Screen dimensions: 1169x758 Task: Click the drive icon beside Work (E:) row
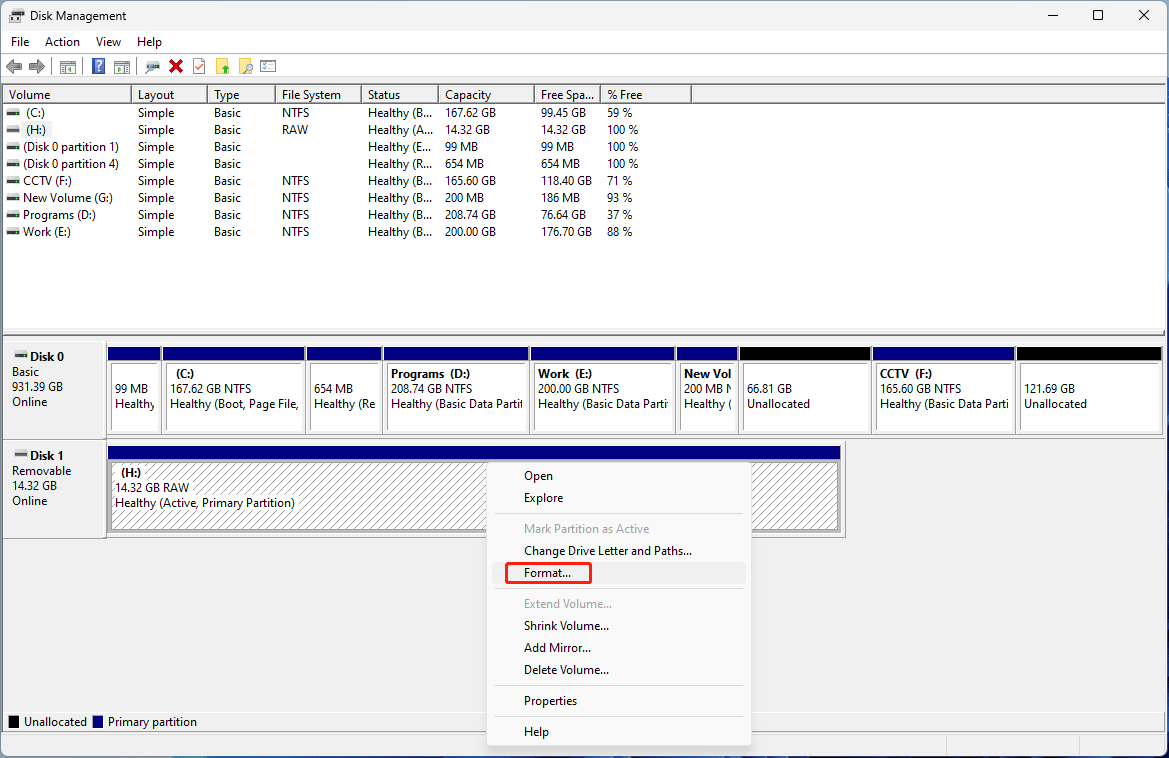13,232
